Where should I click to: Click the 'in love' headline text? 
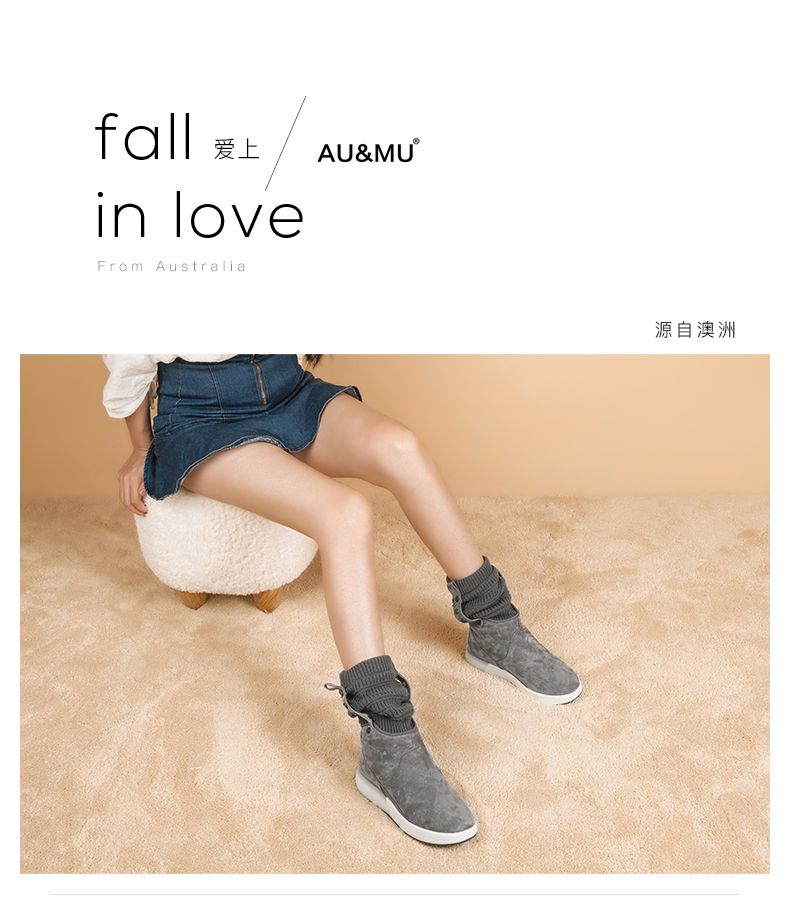tap(199, 214)
